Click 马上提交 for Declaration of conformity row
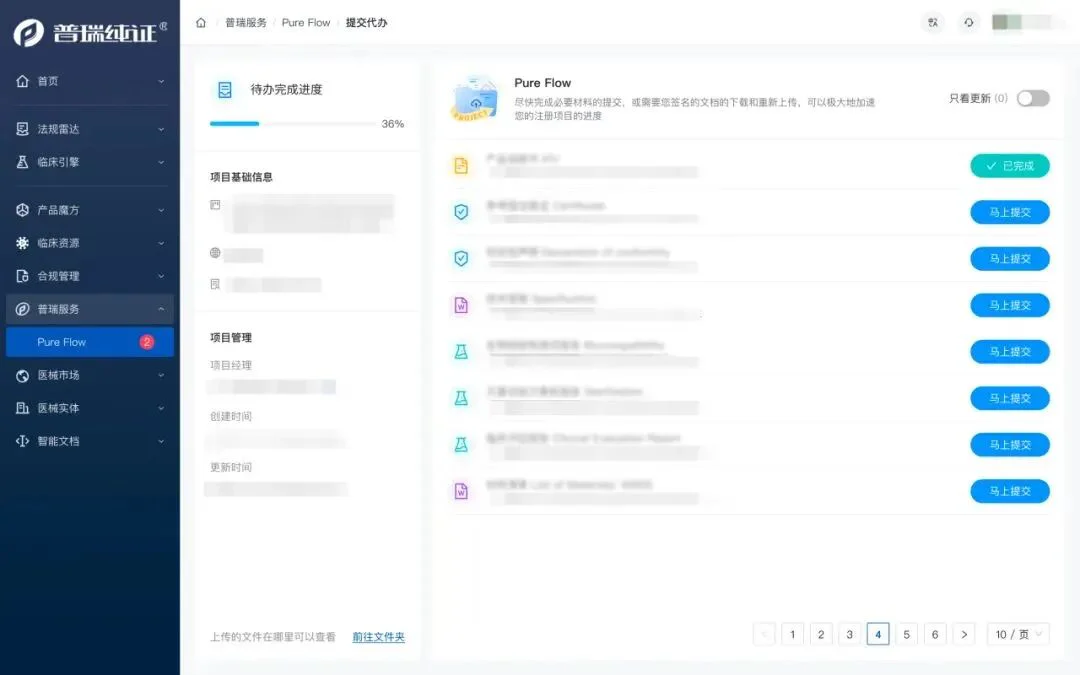The image size is (1080, 675). 1010,259
